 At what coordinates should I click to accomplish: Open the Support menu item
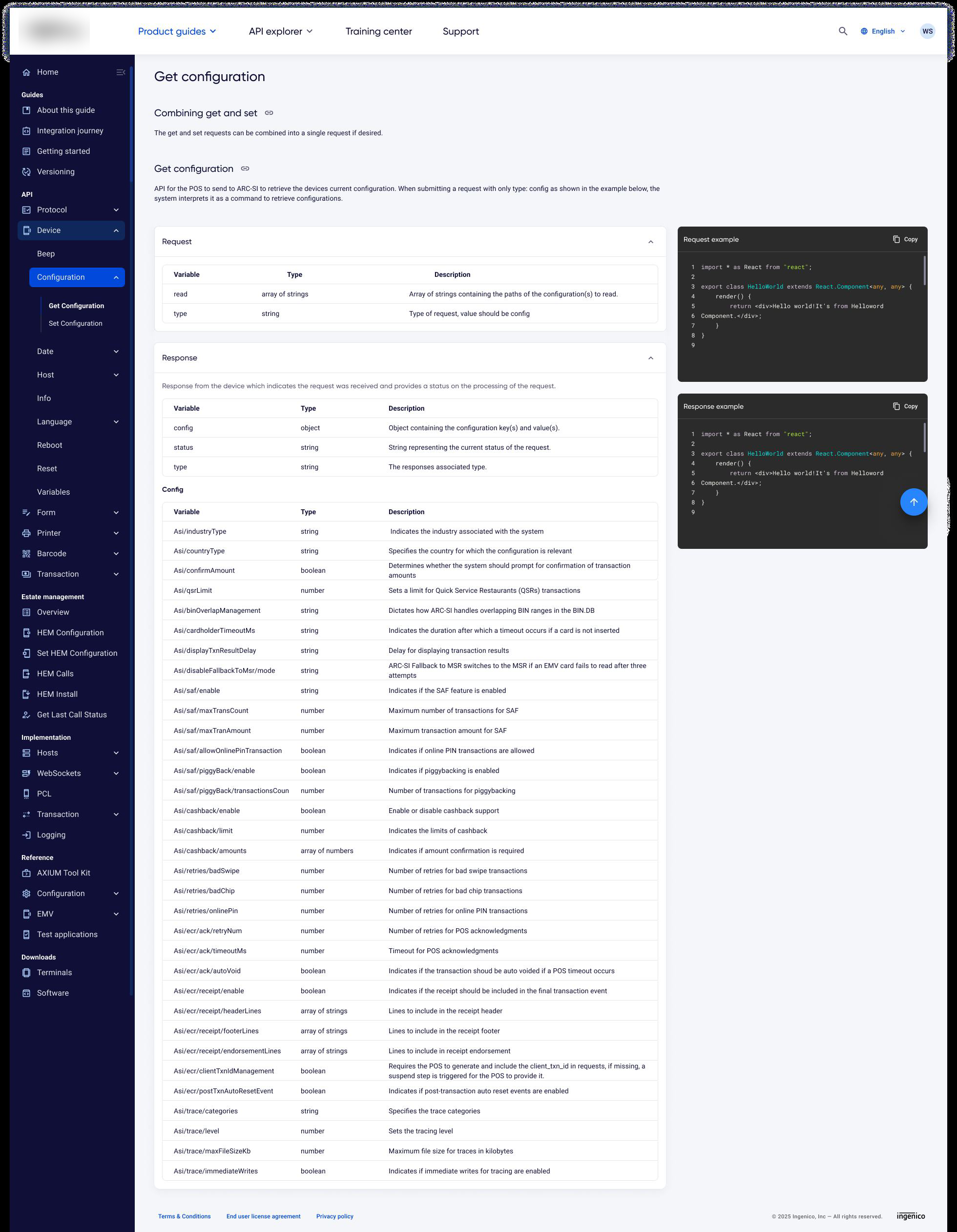pyautogui.click(x=461, y=32)
